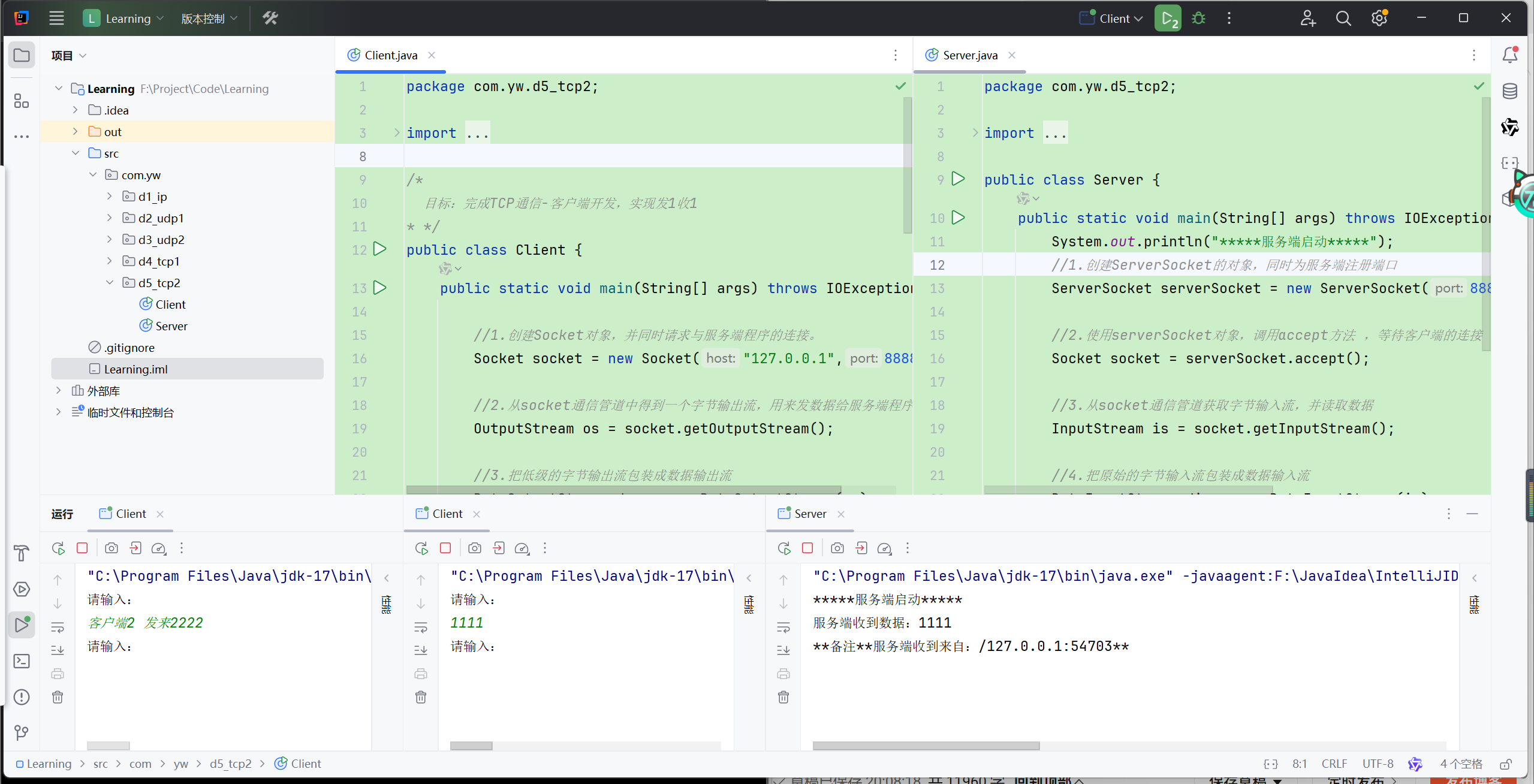Expand the out folder in project tree
The image size is (1534, 784).
pos(76,132)
